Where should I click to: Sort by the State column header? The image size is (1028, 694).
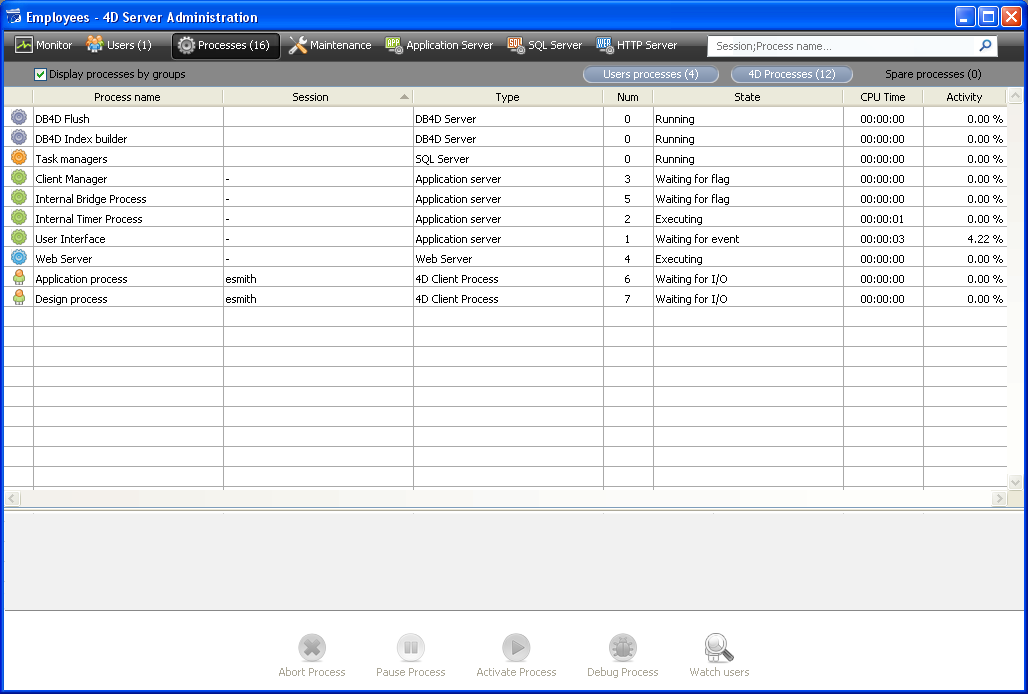747,97
